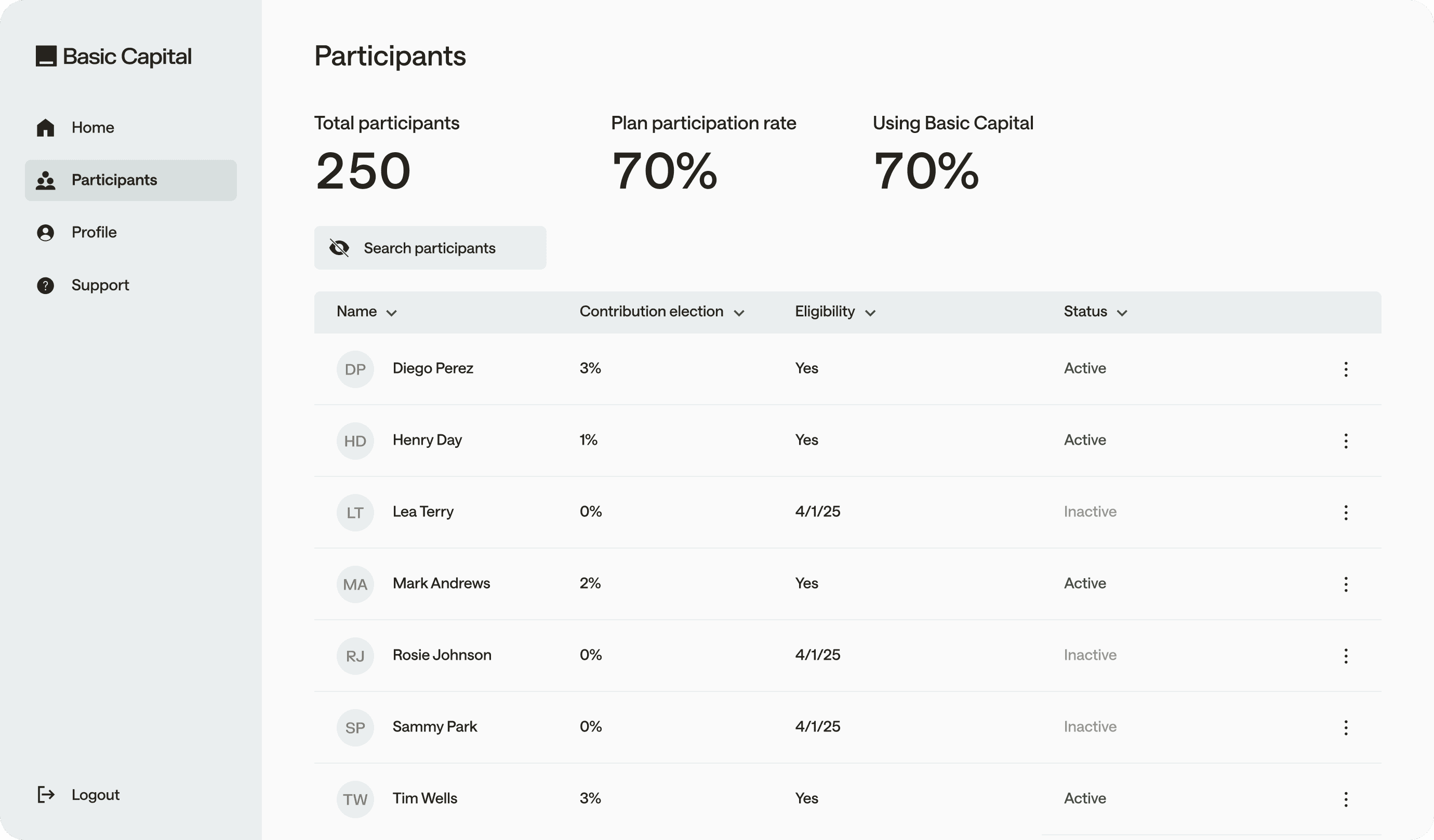Click the Basic Capital logo icon
The width and height of the screenshot is (1434, 840).
pos(46,56)
